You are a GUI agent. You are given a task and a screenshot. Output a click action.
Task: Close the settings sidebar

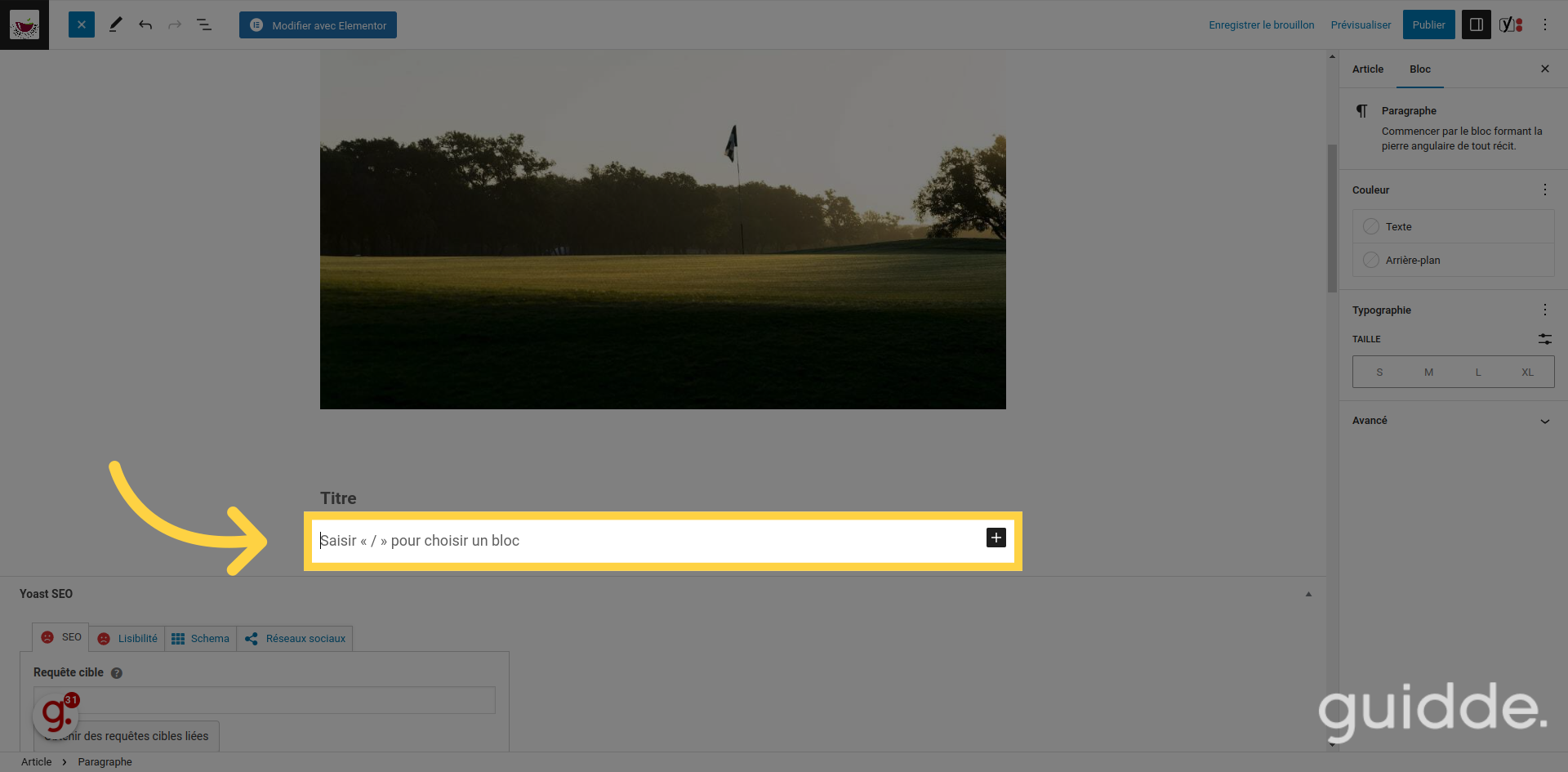(1545, 69)
